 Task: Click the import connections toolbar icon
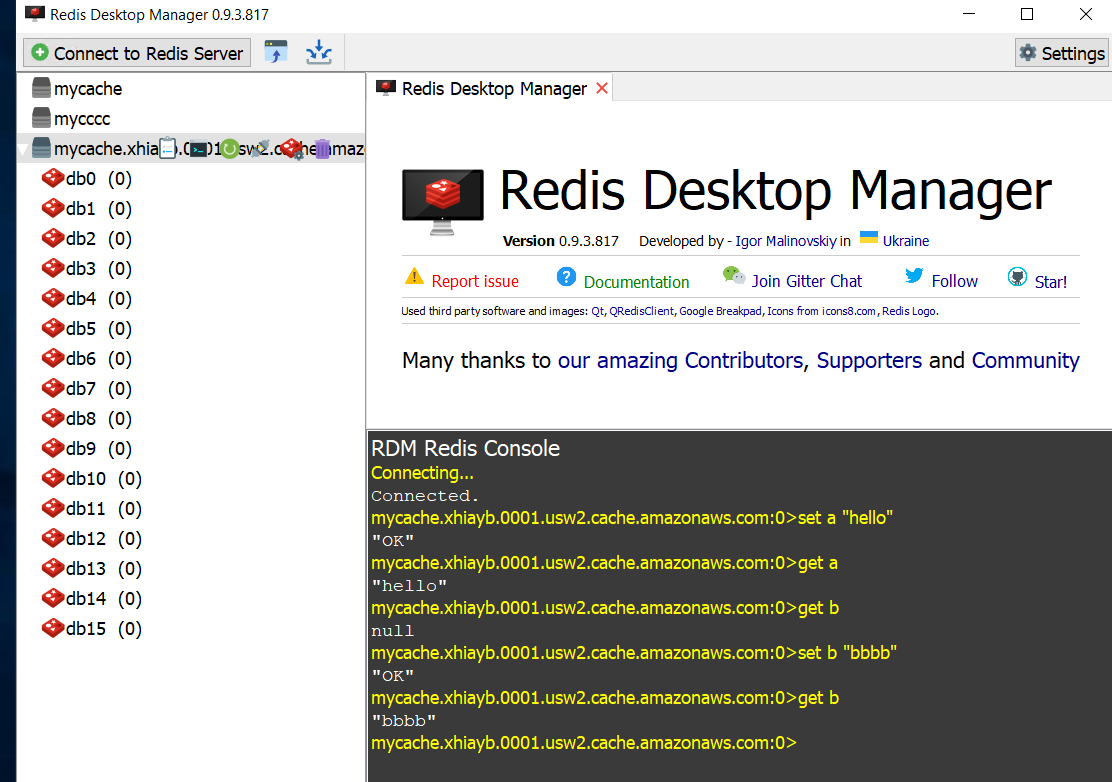pos(276,52)
